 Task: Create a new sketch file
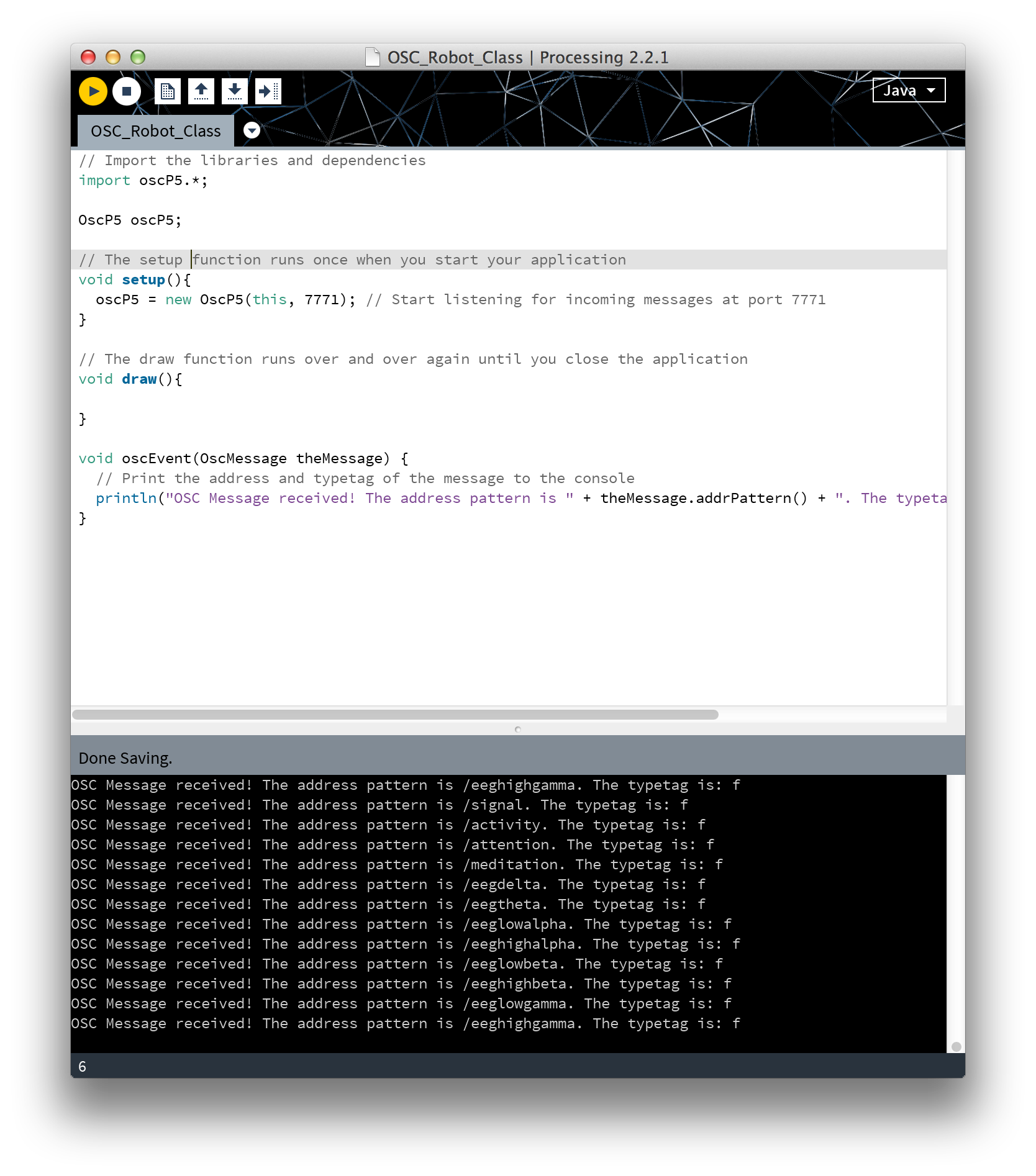click(168, 91)
